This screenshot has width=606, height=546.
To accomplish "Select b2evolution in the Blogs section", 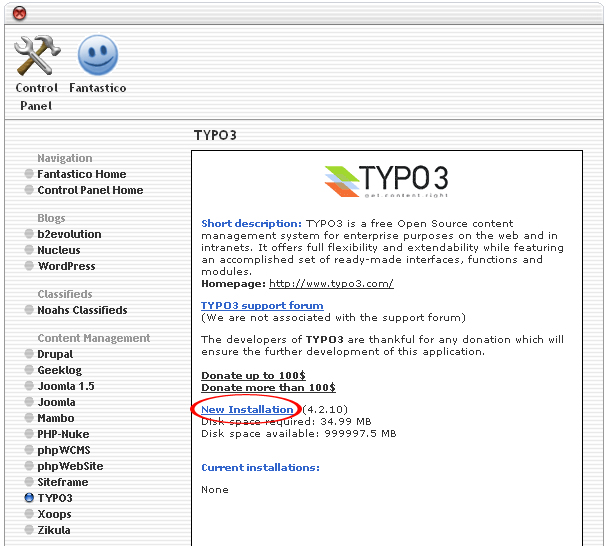I will click(69, 234).
